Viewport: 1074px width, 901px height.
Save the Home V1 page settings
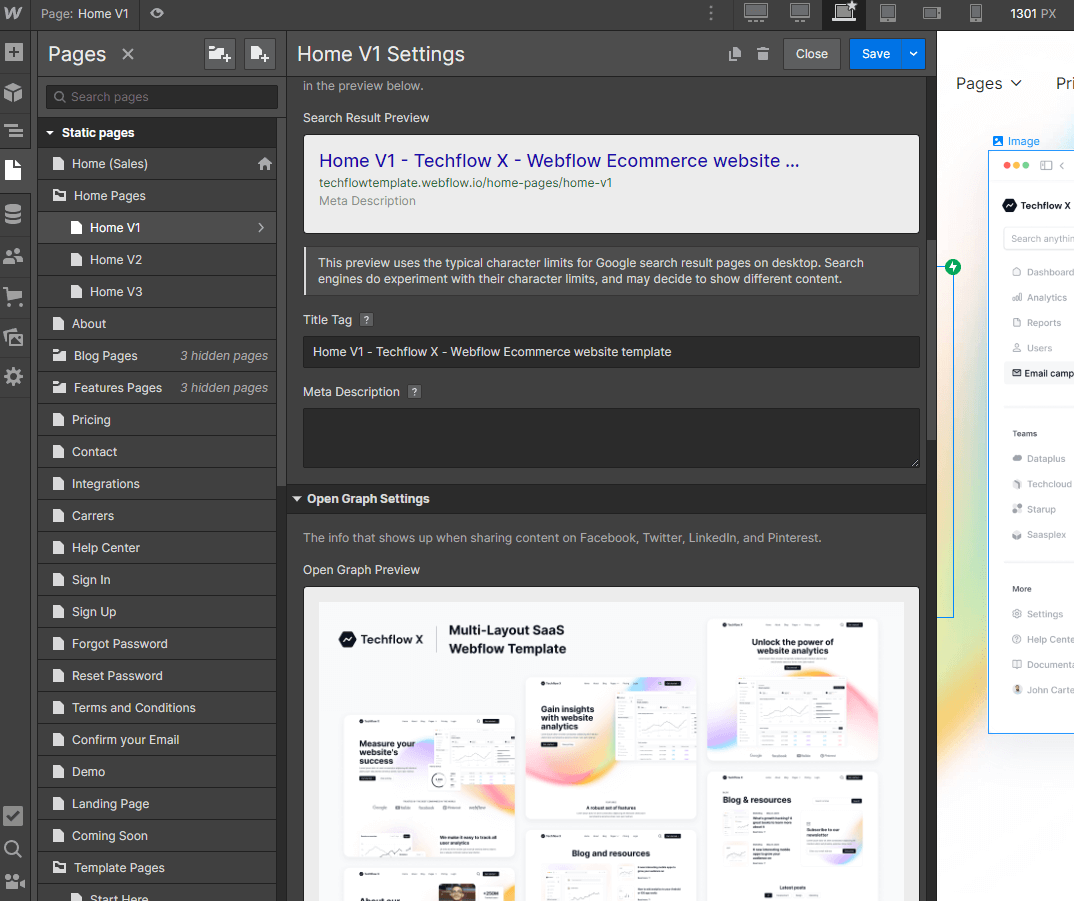pos(878,54)
